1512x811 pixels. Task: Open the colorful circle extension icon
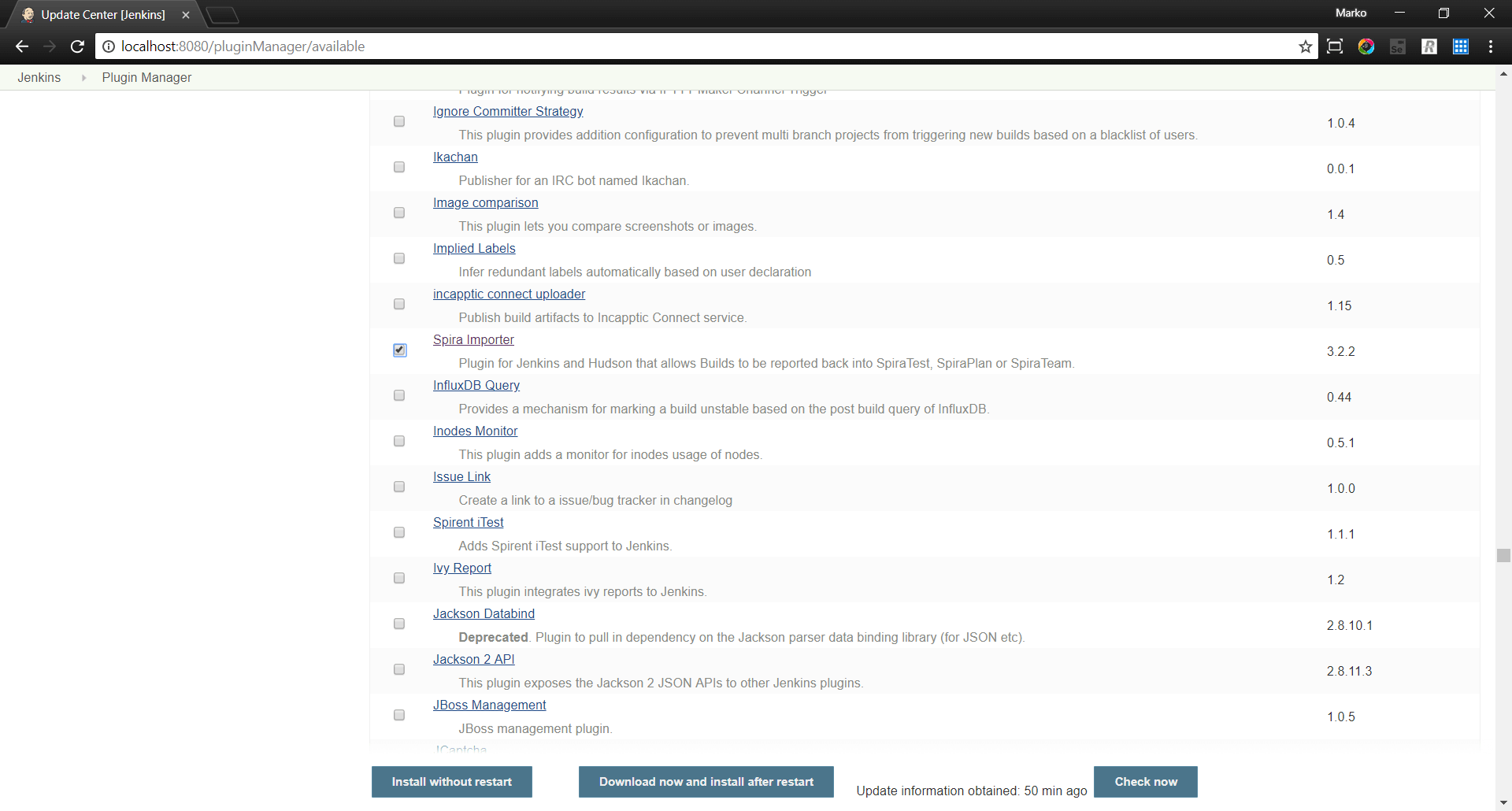[1366, 46]
